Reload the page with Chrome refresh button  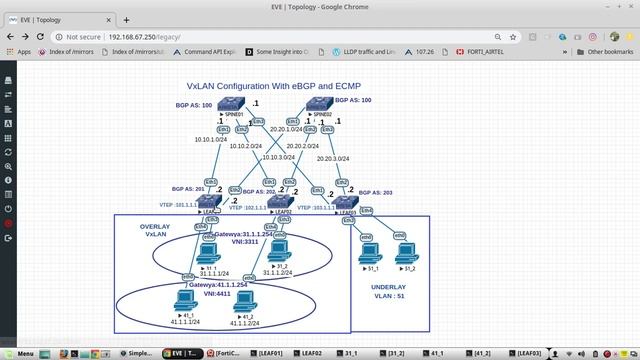point(40,37)
